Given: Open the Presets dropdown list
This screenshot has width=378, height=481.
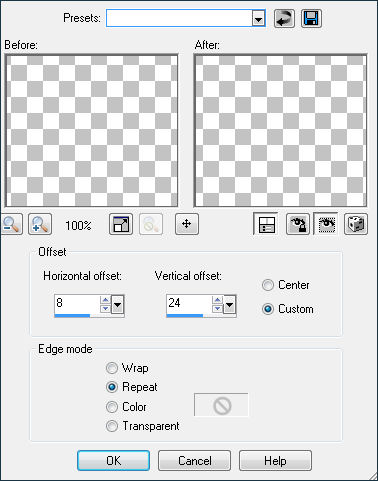Looking at the screenshot, I should tap(258, 18).
